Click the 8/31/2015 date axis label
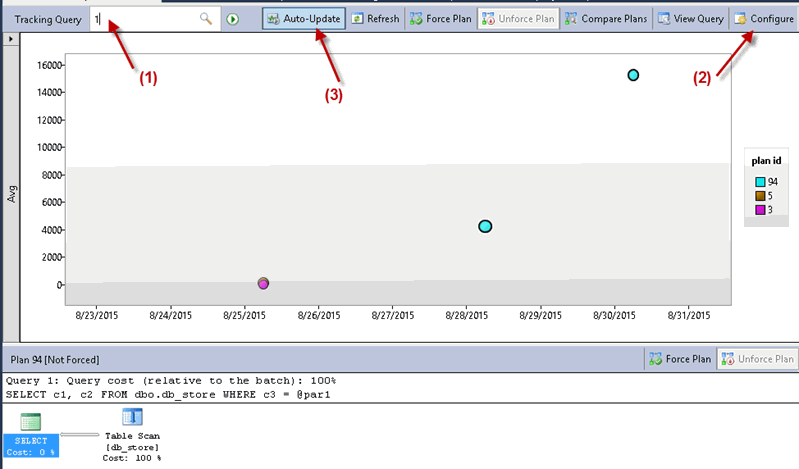Image resolution: width=799 pixels, height=469 pixels. 689,316
